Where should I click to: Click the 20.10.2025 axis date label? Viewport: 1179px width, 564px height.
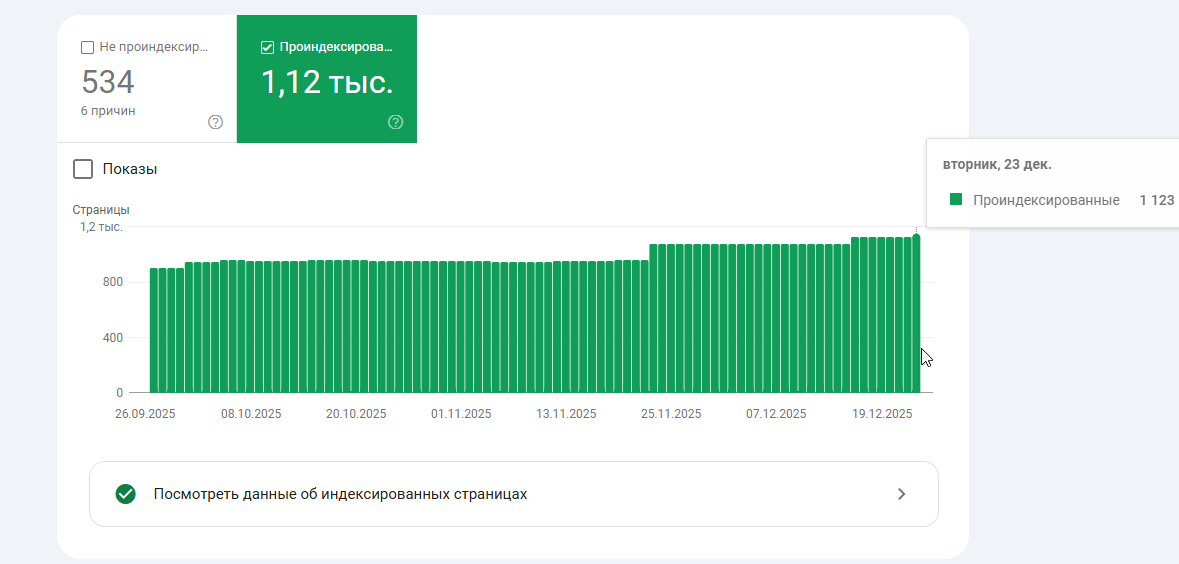pyautogui.click(x=356, y=414)
